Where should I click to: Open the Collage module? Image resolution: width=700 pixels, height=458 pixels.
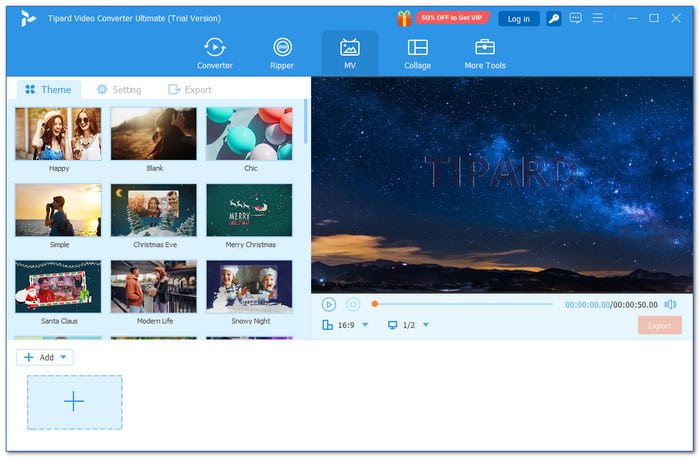click(x=417, y=53)
